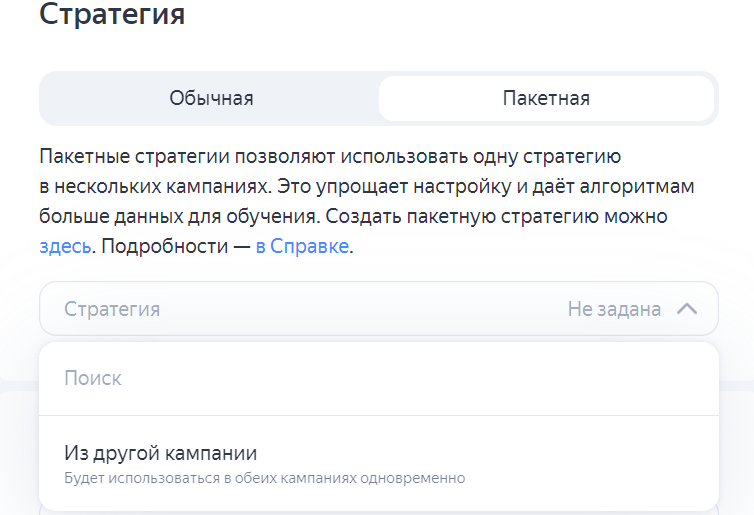Click the Не задана dropdown value

pos(614,309)
